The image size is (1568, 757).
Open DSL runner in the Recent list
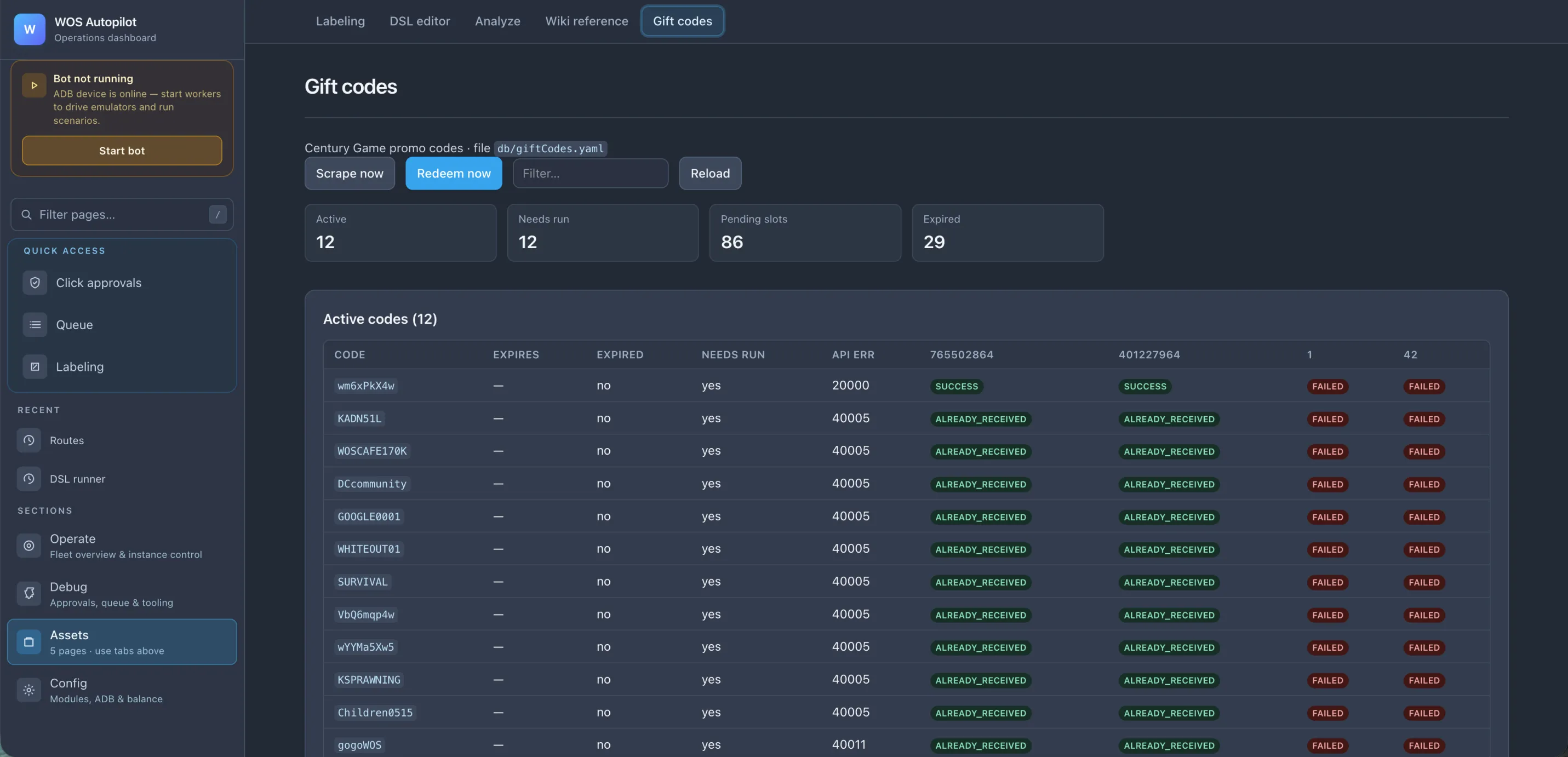click(x=122, y=478)
